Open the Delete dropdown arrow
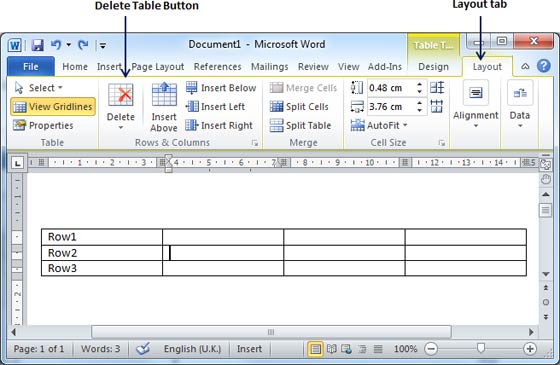 pos(121,128)
